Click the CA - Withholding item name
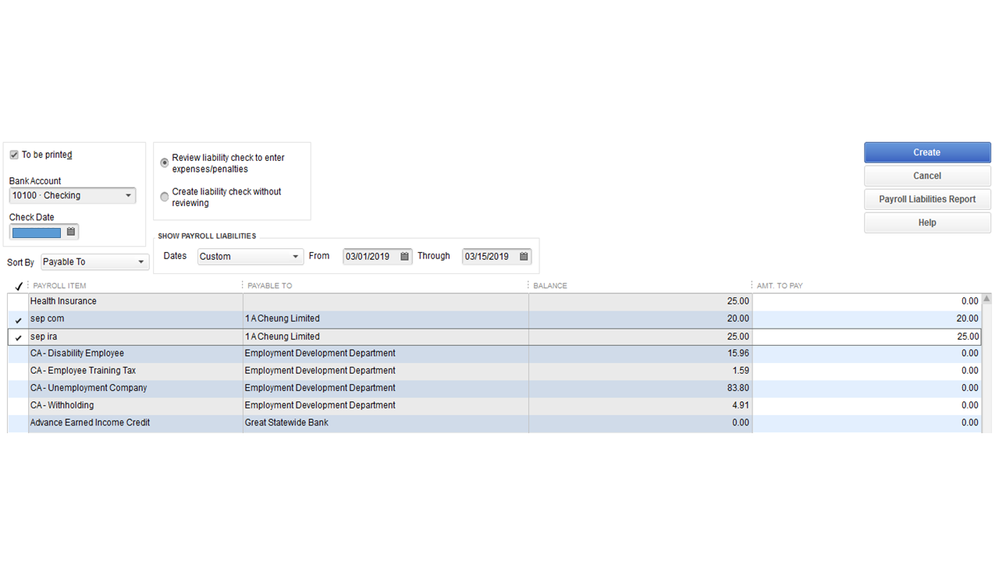The width and height of the screenshot is (999, 562). coord(62,405)
